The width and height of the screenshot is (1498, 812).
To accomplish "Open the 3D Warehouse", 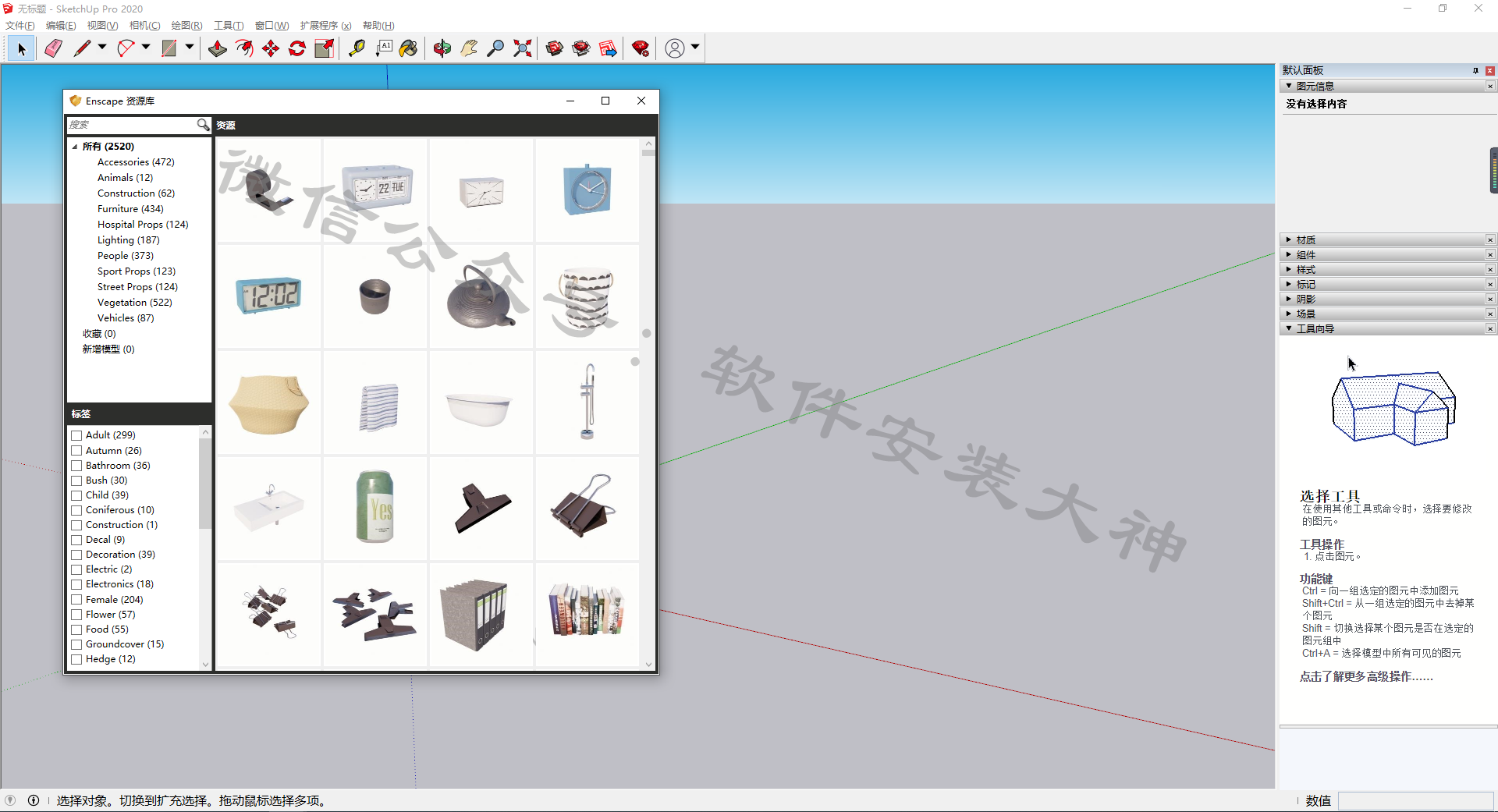I will pyautogui.click(x=555, y=48).
